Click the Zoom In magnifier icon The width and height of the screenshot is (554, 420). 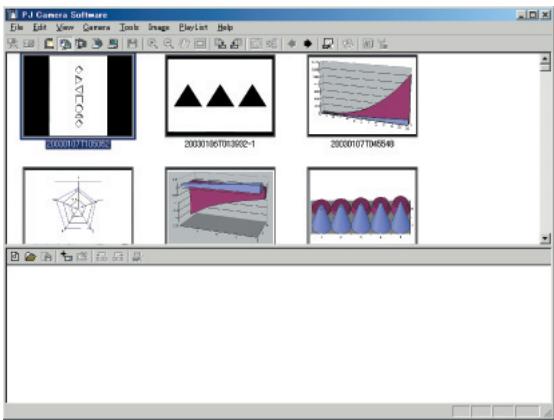coord(152,44)
